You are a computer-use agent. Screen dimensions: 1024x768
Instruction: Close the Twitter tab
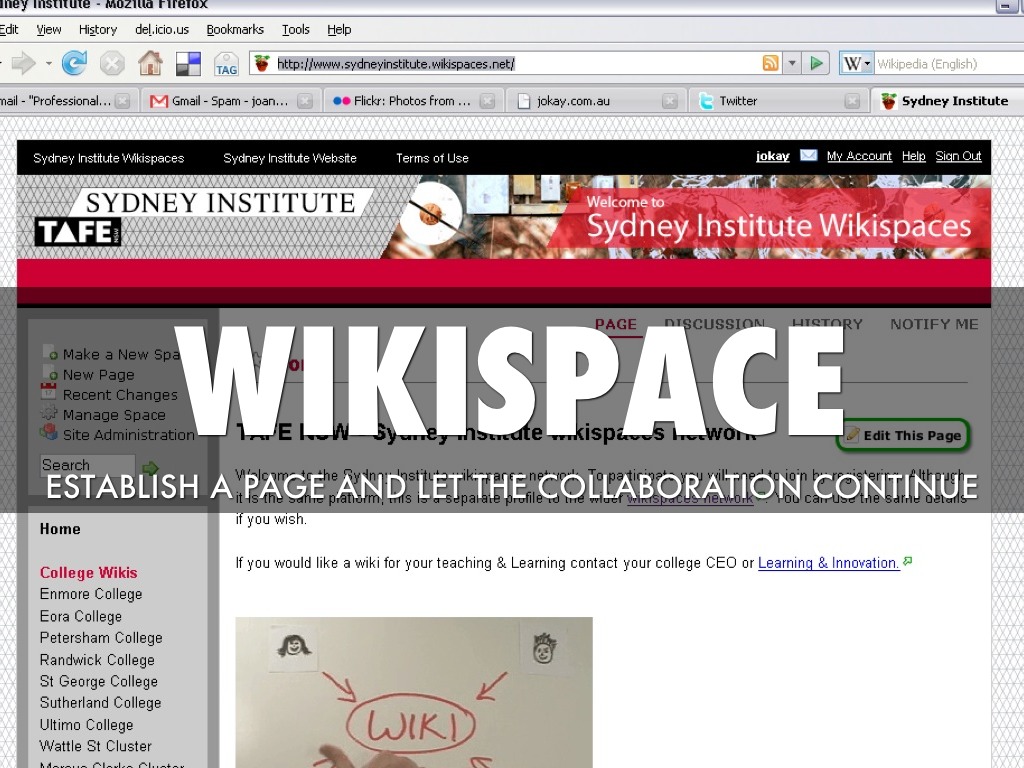(x=852, y=101)
